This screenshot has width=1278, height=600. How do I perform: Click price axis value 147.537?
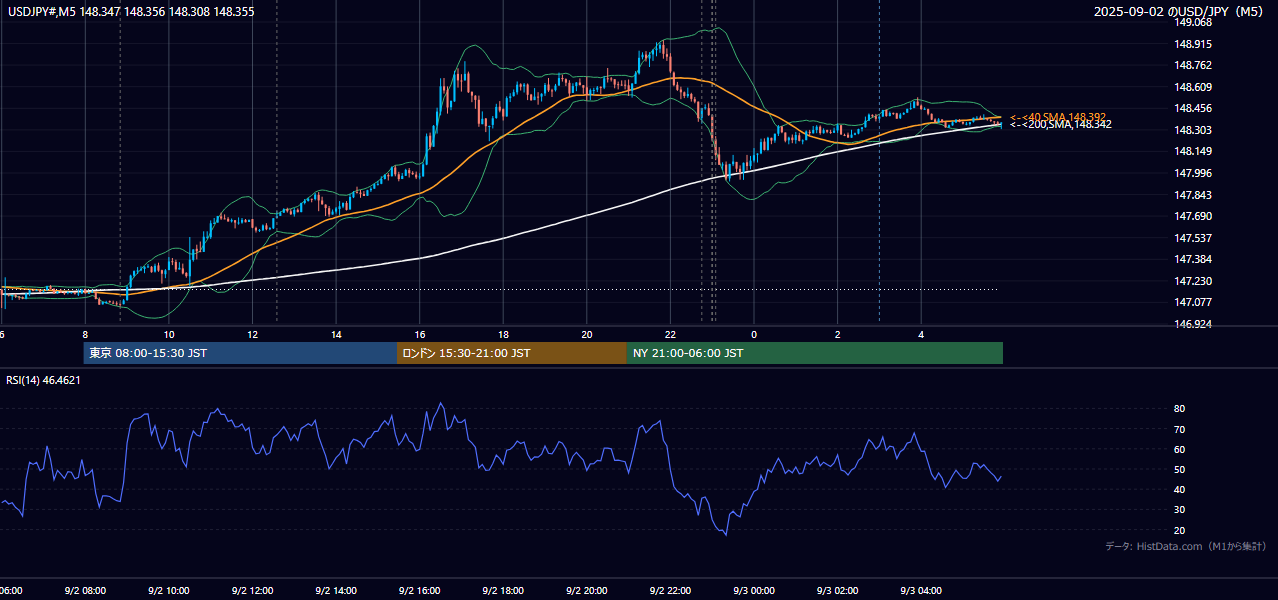1193,238
